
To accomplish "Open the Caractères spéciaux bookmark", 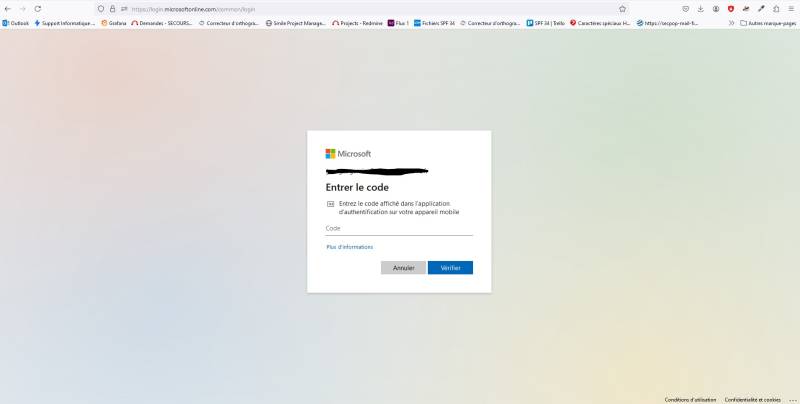I will tap(601, 23).
